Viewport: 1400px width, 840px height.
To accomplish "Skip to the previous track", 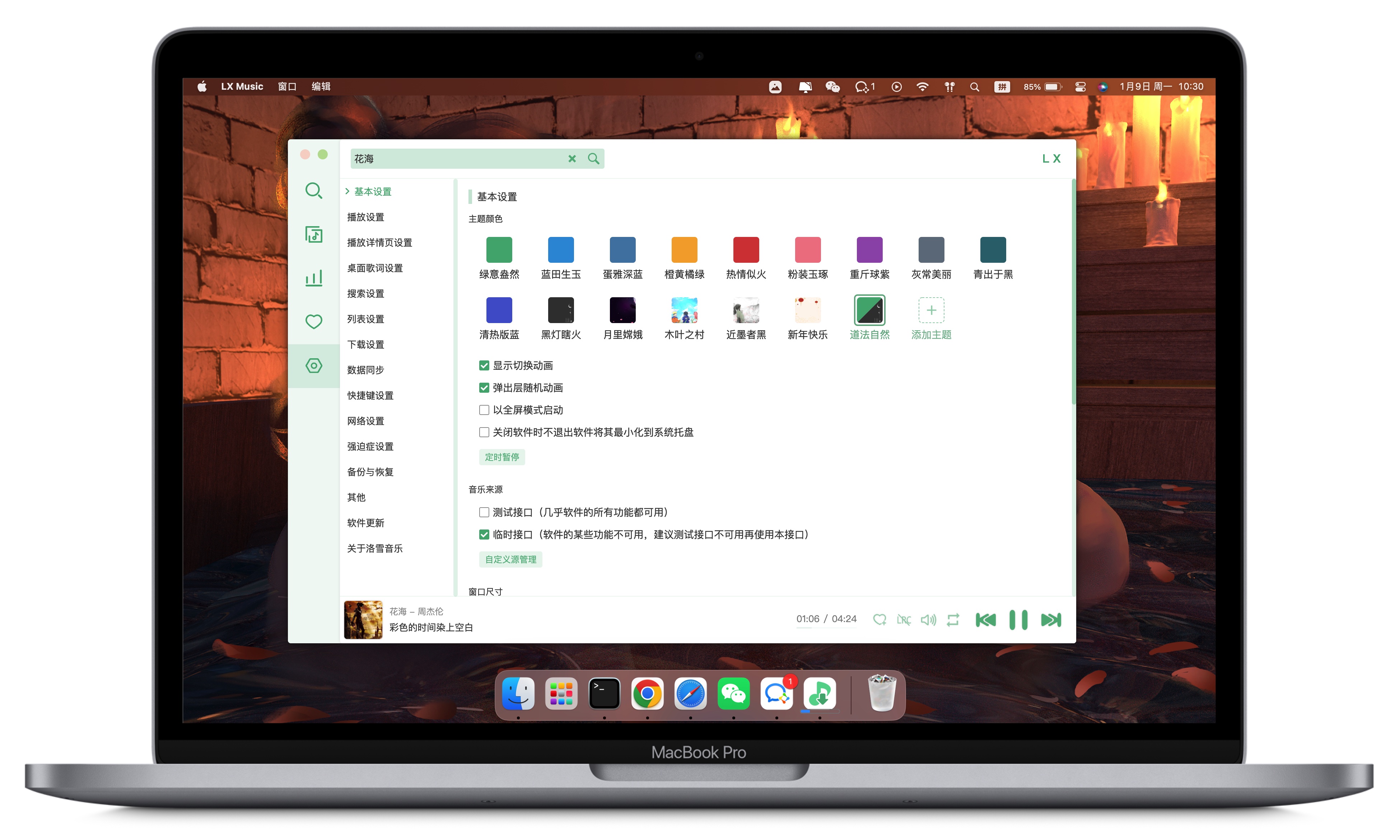I will (x=985, y=620).
